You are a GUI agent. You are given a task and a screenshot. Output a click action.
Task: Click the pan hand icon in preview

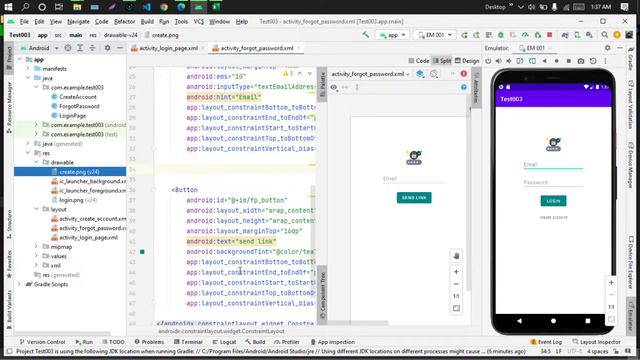[456, 256]
